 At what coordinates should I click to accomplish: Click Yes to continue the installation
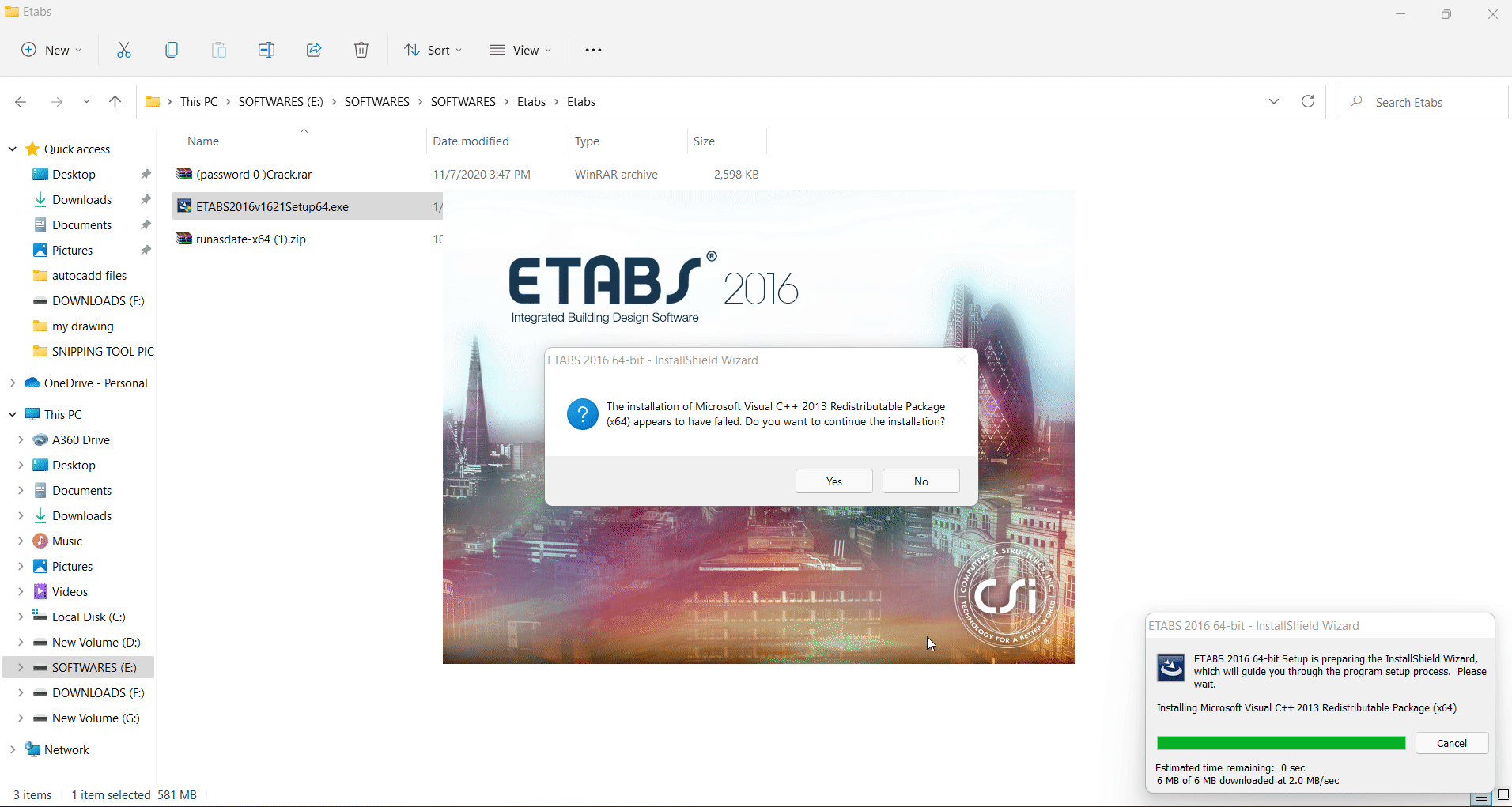point(834,481)
